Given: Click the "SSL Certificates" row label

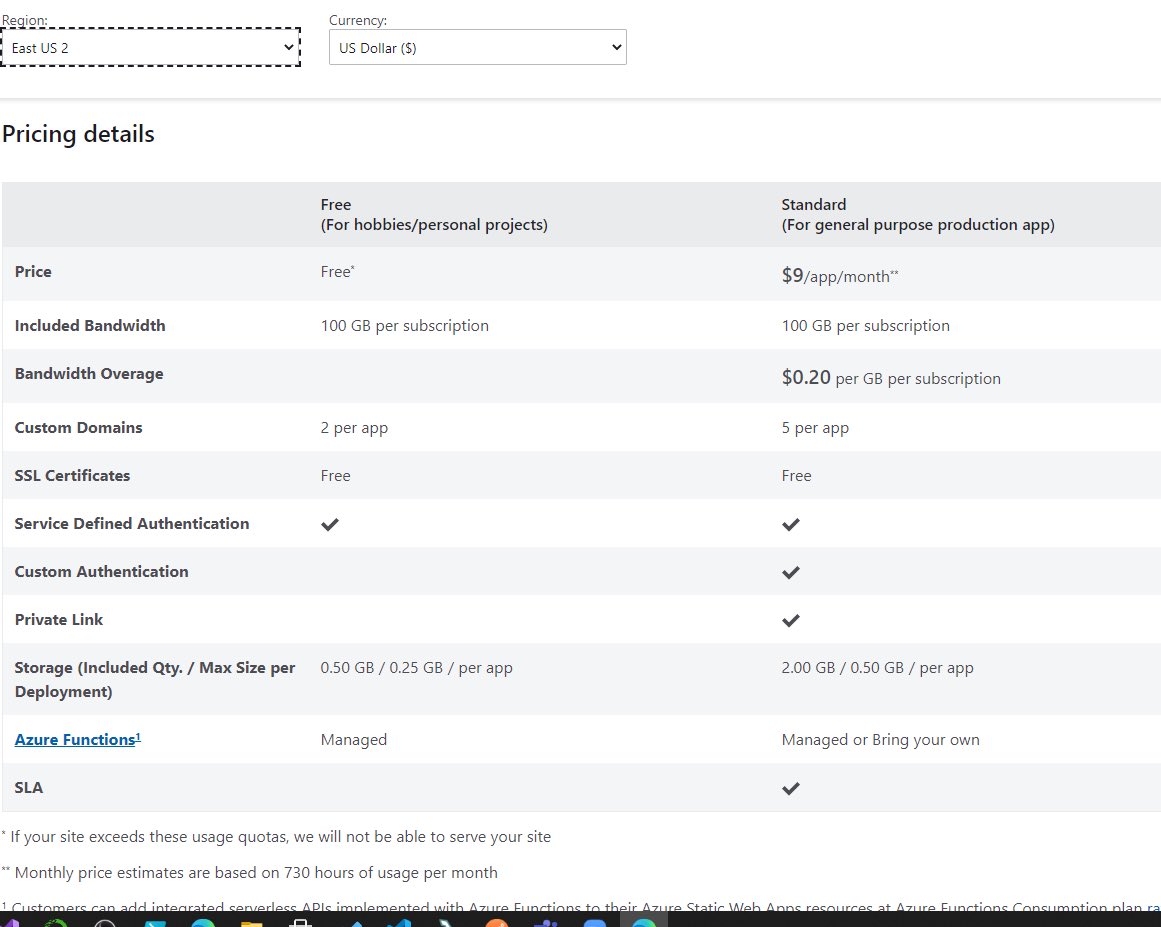Looking at the screenshot, I should tap(73, 475).
